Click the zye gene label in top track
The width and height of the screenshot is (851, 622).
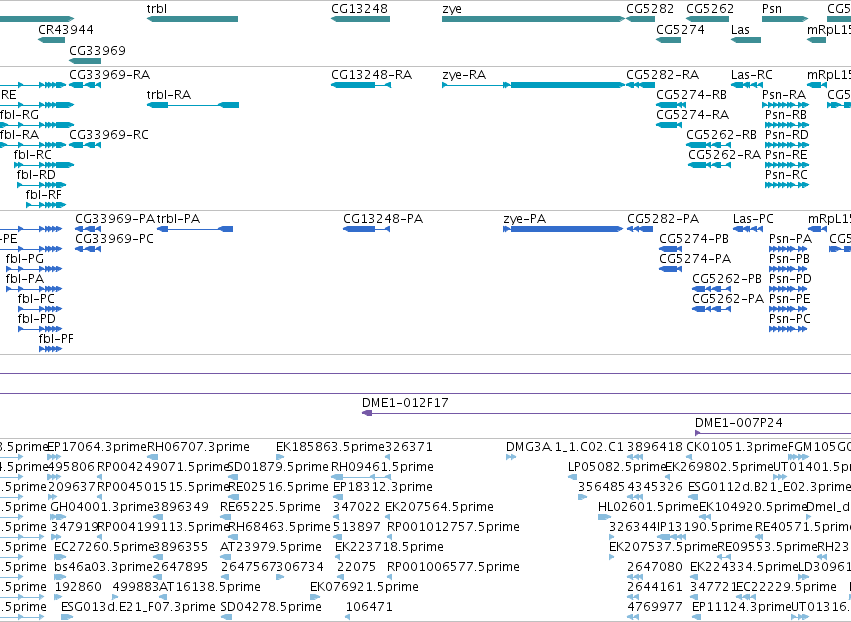click(x=452, y=9)
